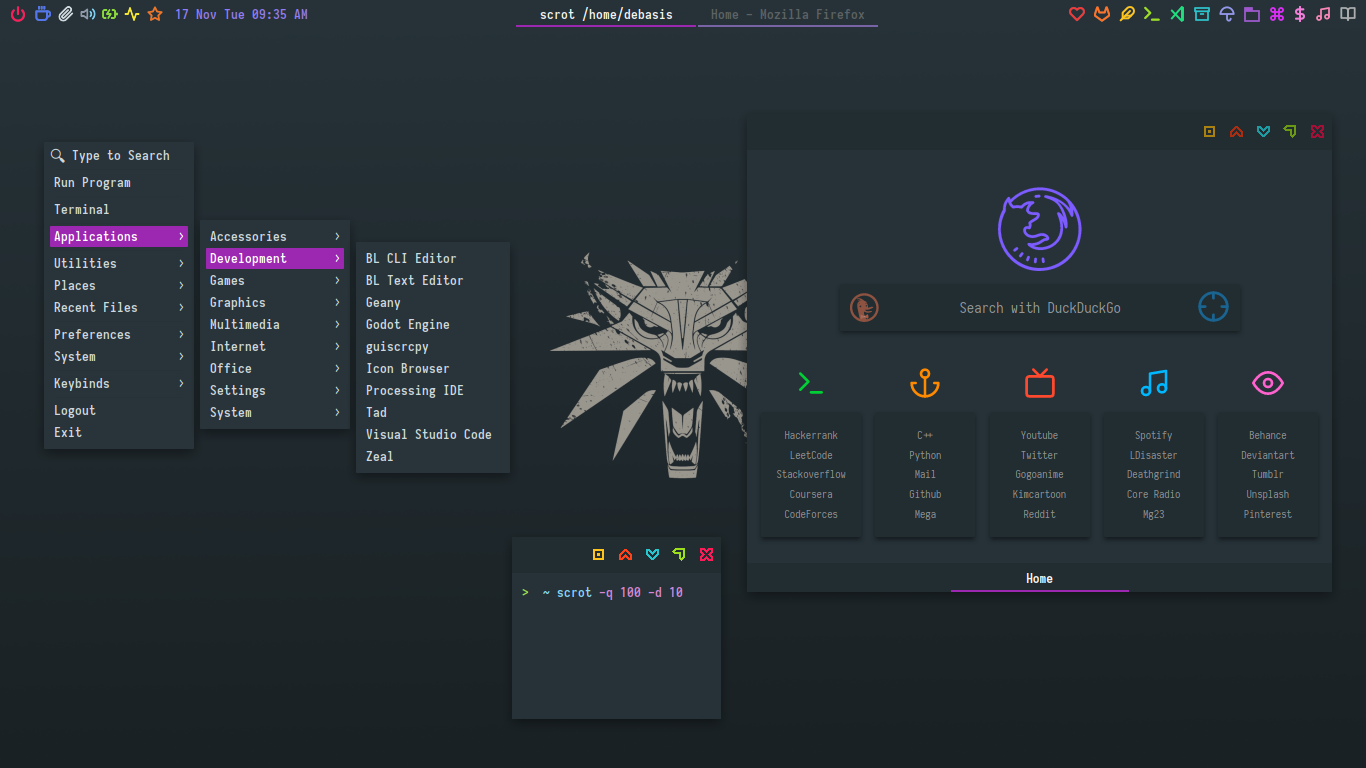
Task: Expand the Utilities submenu
Action: tap(119, 263)
